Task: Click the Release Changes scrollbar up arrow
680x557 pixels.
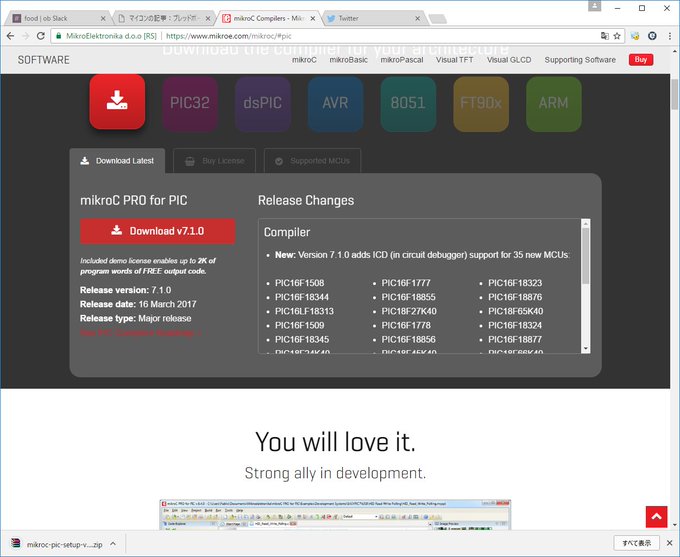Action: tap(586, 223)
